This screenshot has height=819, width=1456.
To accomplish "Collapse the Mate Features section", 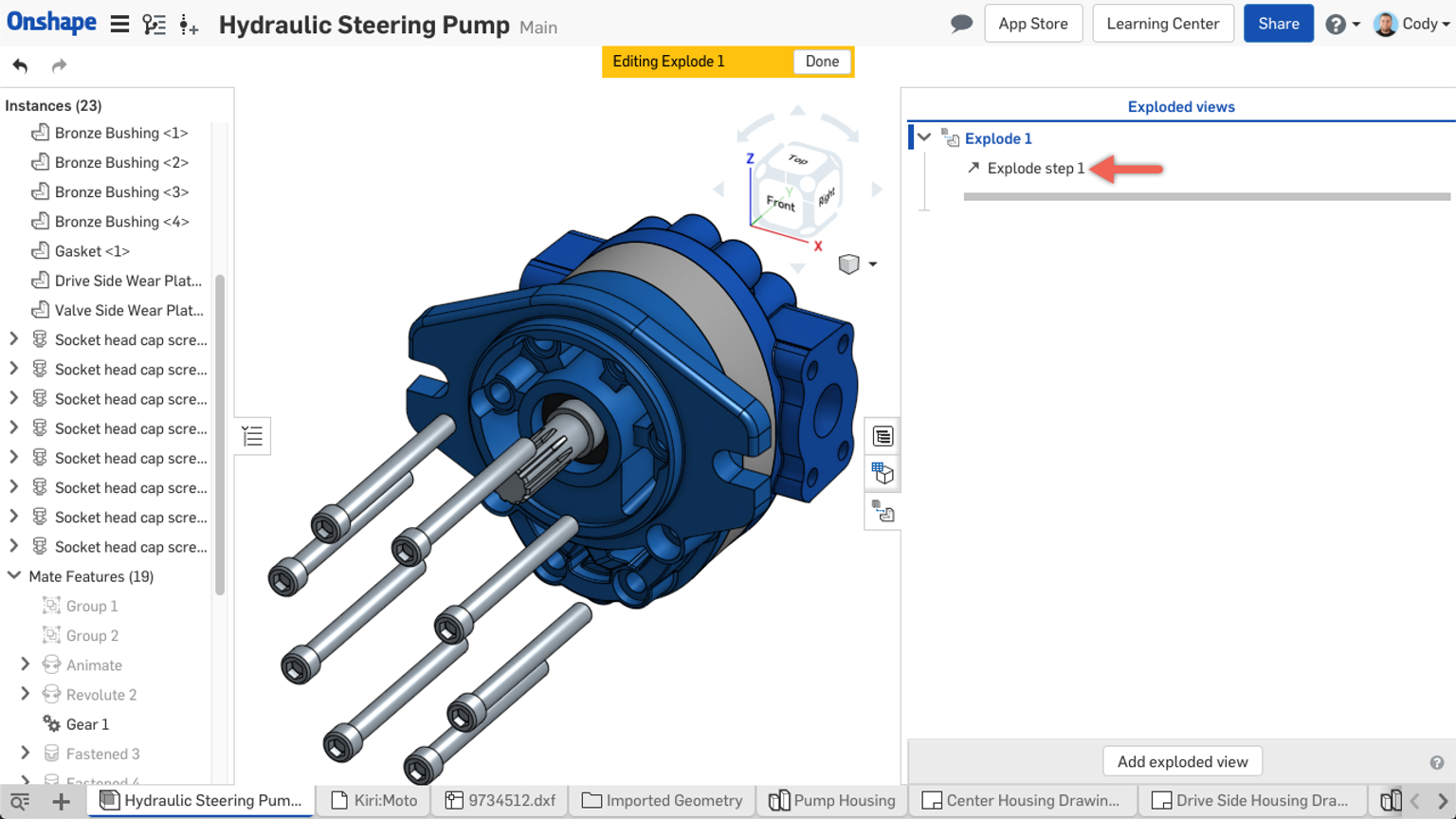I will click(x=14, y=576).
